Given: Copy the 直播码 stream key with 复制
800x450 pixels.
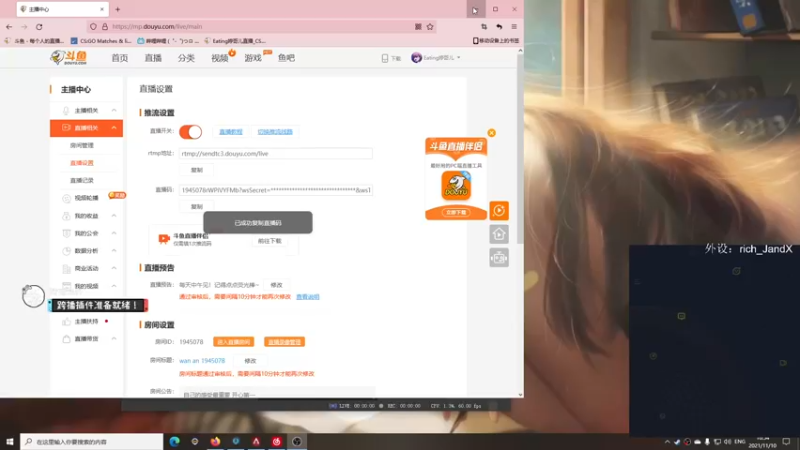Looking at the screenshot, I should click(x=197, y=207).
